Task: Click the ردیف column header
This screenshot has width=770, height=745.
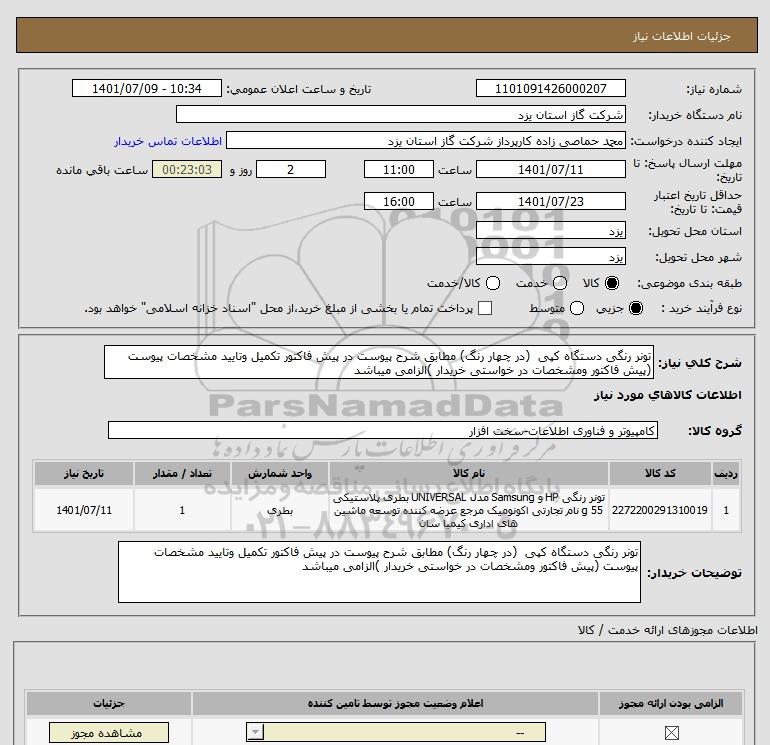Action: 726,473
